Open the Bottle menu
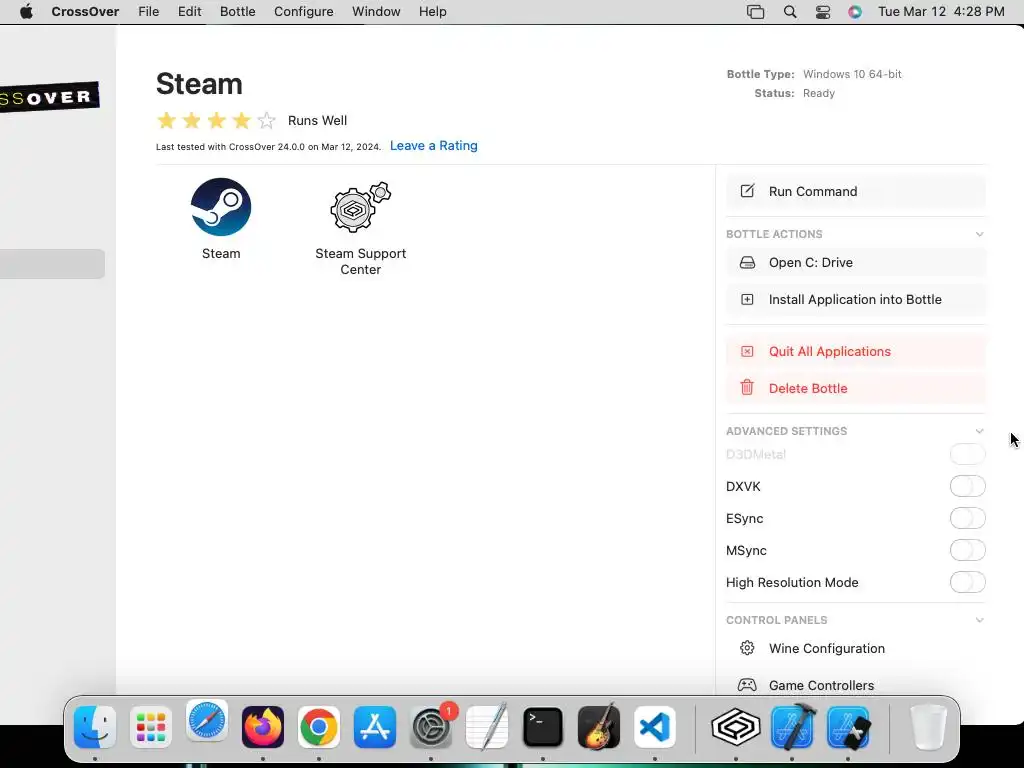Viewport: 1024px width, 768px height. click(237, 12)
